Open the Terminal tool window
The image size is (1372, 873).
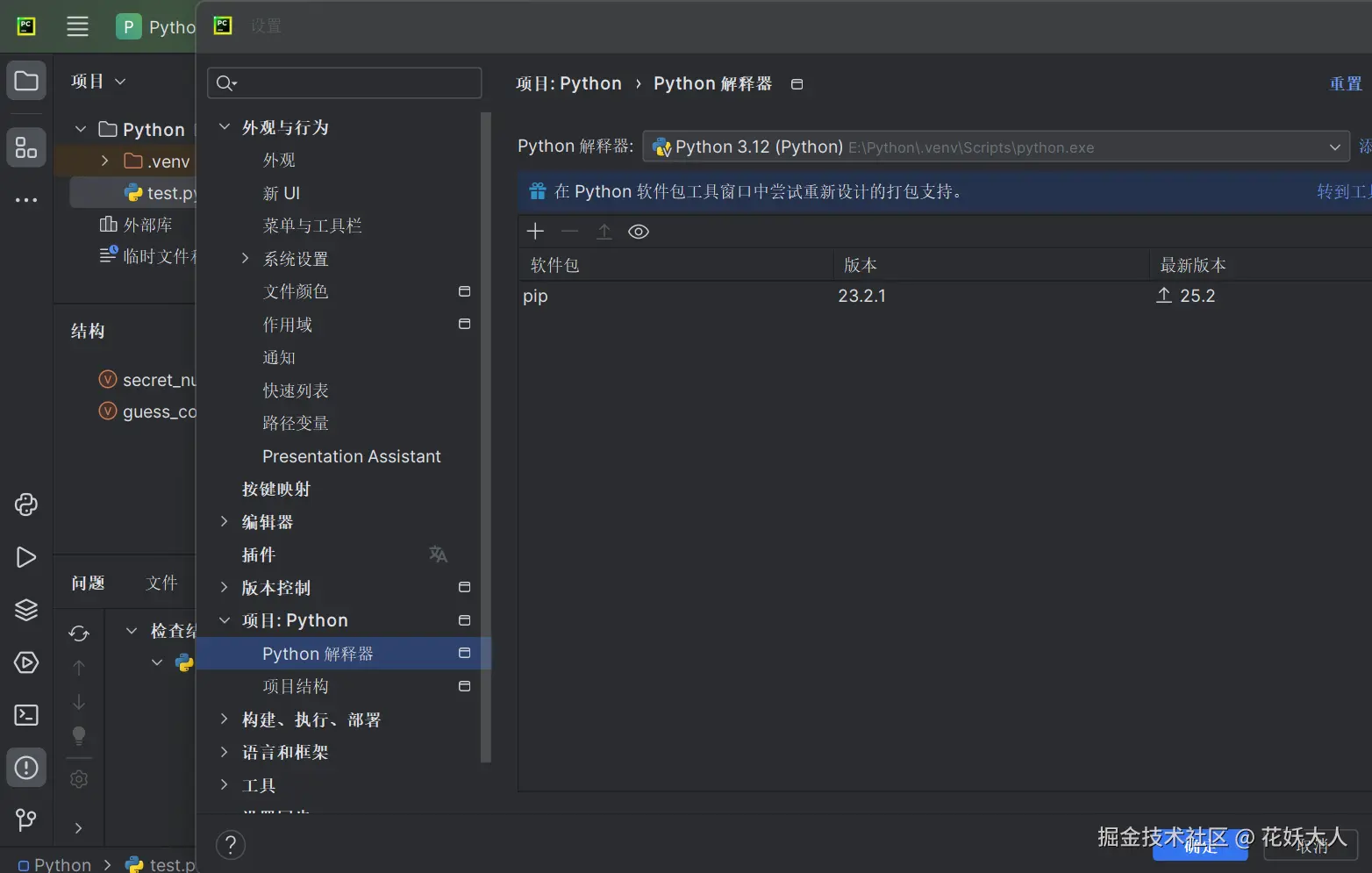[x=26, y=715]
